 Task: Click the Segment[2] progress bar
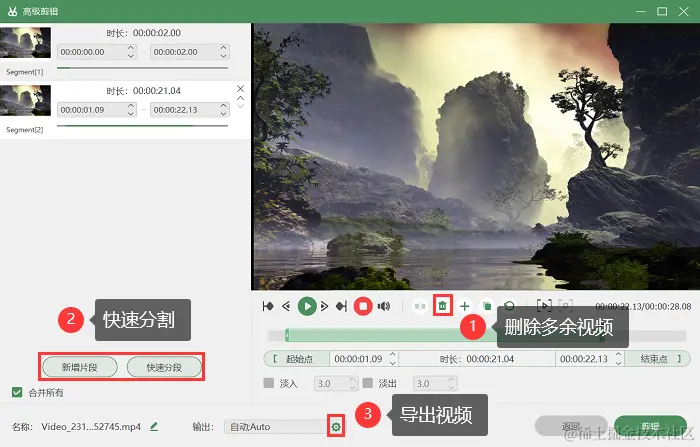coord(142,126)
